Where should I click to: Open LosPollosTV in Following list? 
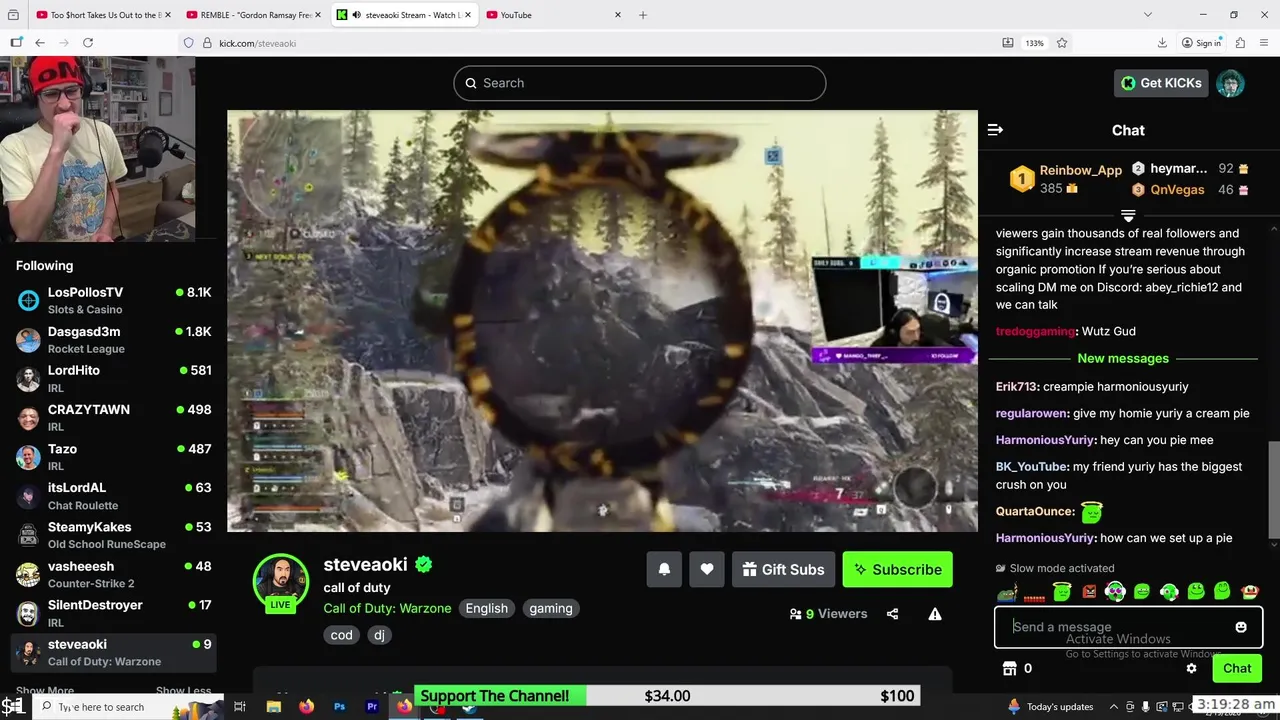point(114,300)
